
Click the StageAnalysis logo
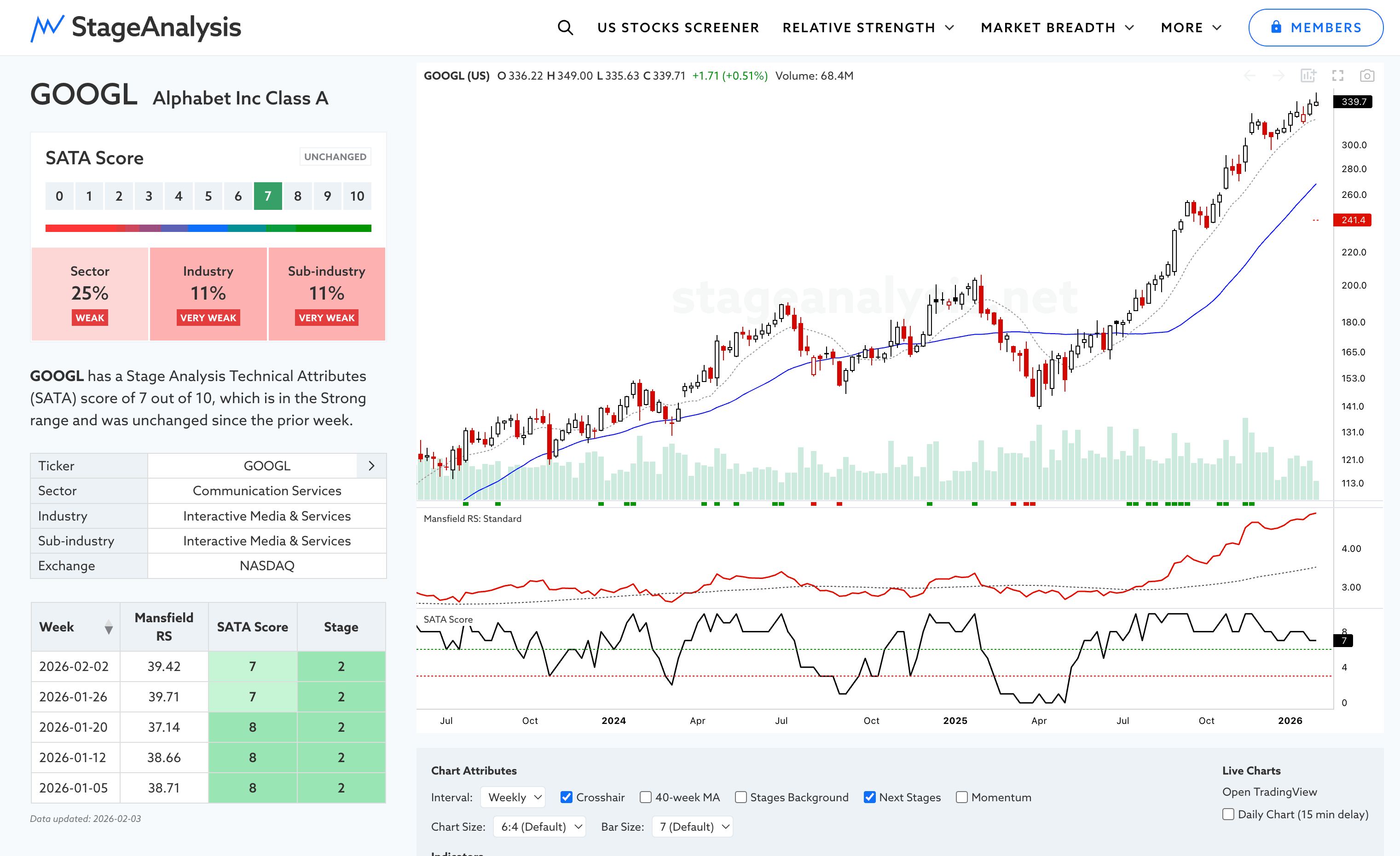(x=136, y=27)
